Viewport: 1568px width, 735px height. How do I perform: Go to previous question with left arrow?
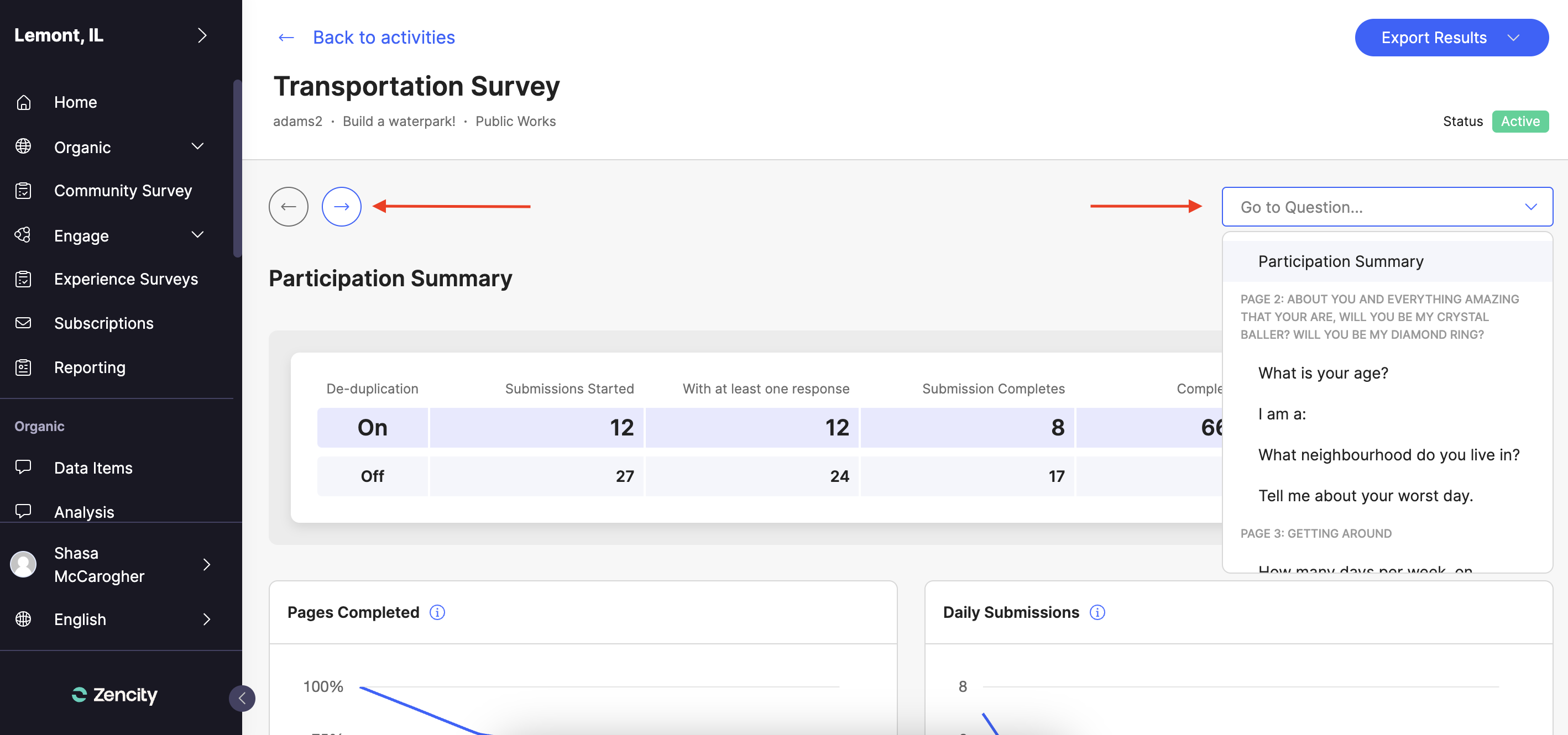coord(288,207)
